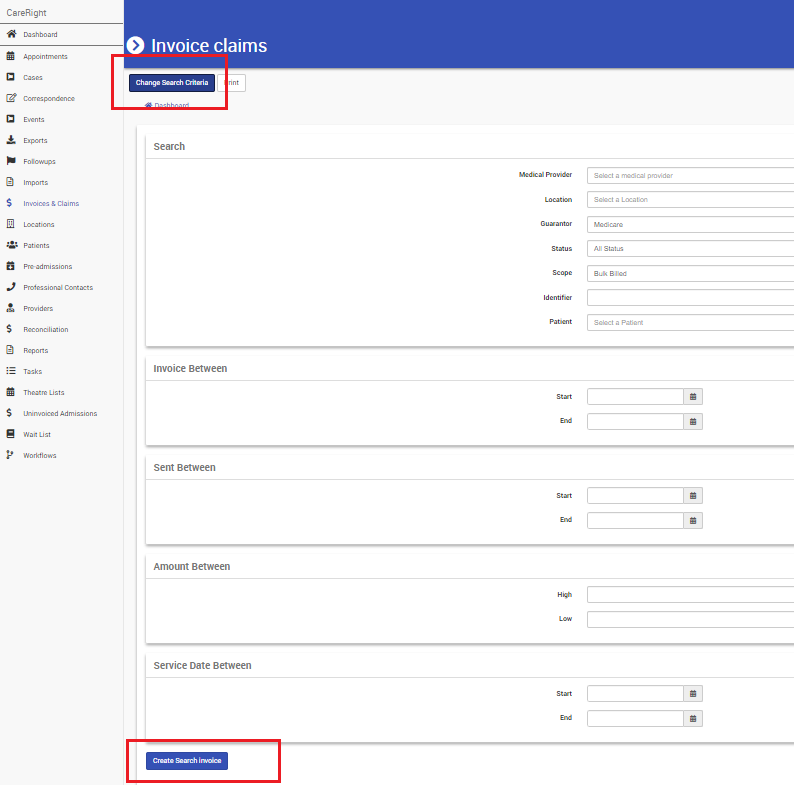Open calendar picker for Invoice Between Start
This screenshot has width=794, height=785.
click(x=693, y=397)
